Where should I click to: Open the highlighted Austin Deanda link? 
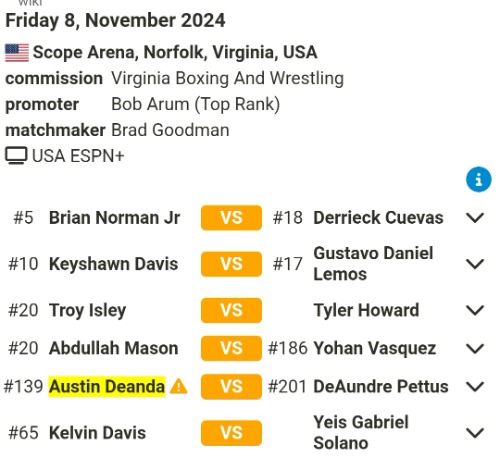(x=107, y=387)
